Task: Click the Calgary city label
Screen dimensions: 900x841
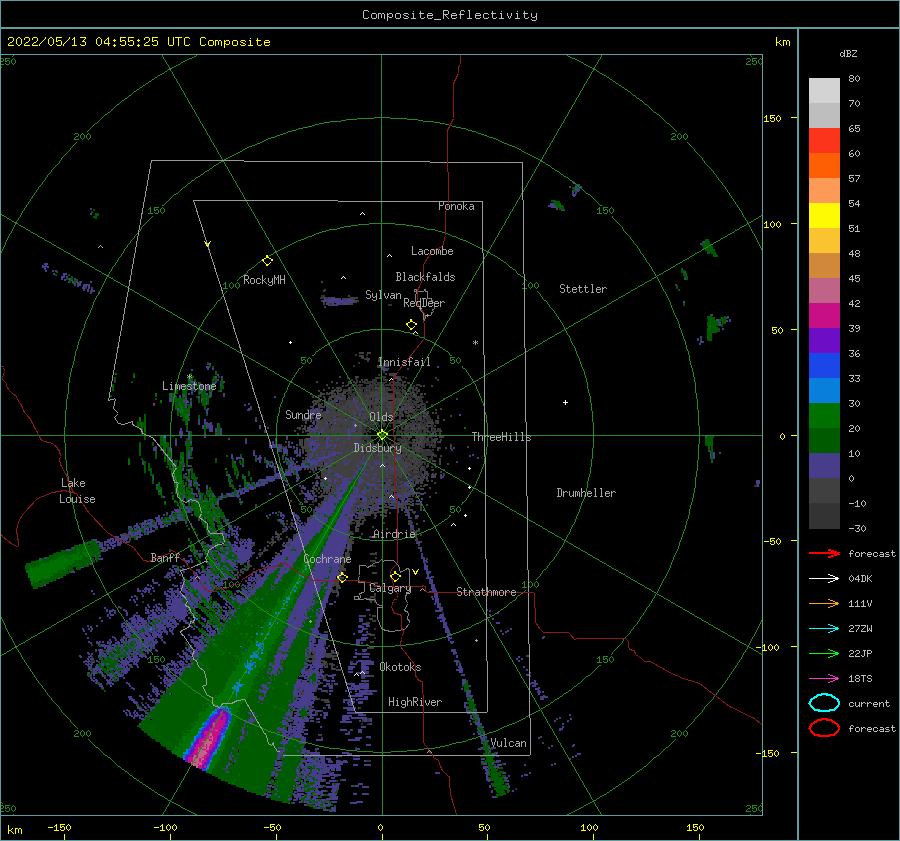Action: click(390, 588)
